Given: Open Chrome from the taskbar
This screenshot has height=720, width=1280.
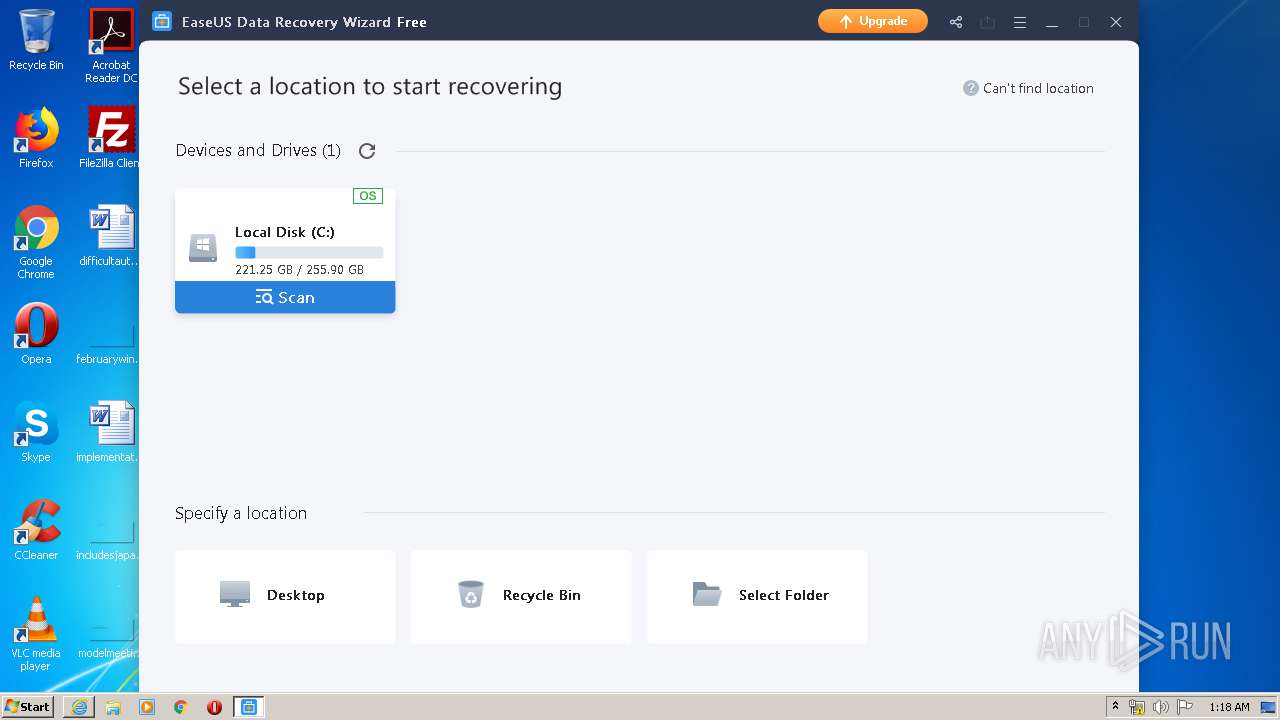Looking at the screenshot, I should (x=181, y=707).
